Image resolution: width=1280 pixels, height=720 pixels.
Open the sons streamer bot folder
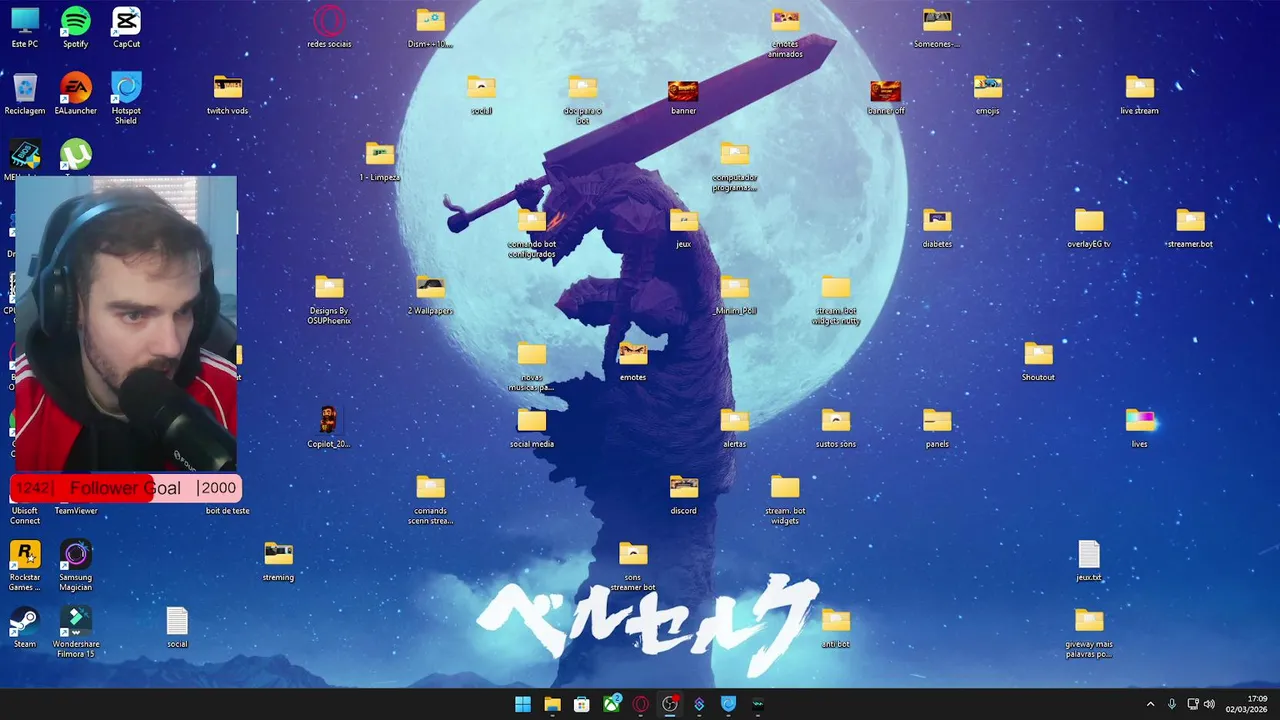click(633, 566)
